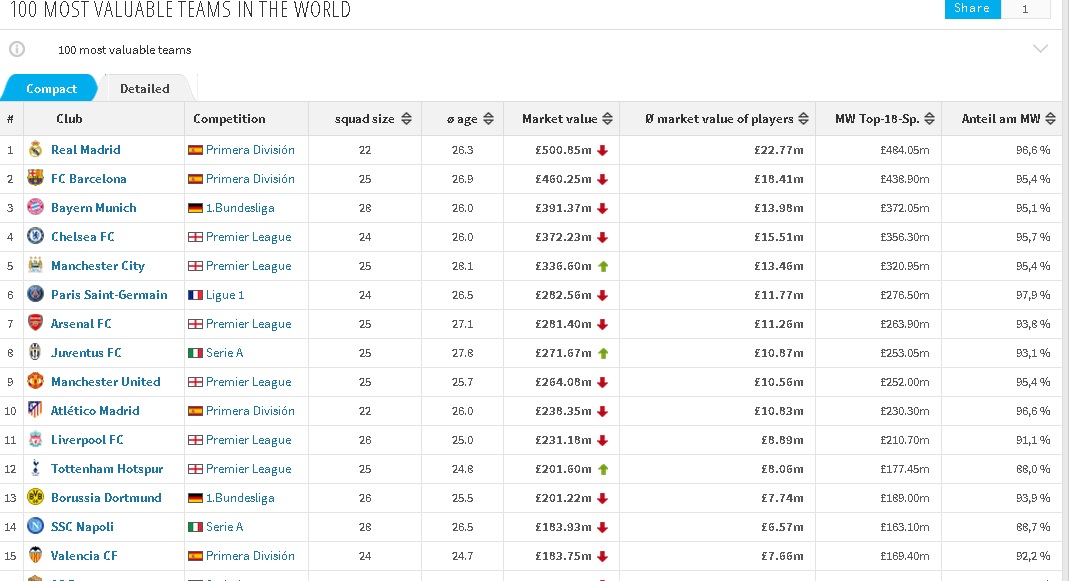1069x581 pixels.
Task: Switch to the Detailed tab
Action: 145,89
